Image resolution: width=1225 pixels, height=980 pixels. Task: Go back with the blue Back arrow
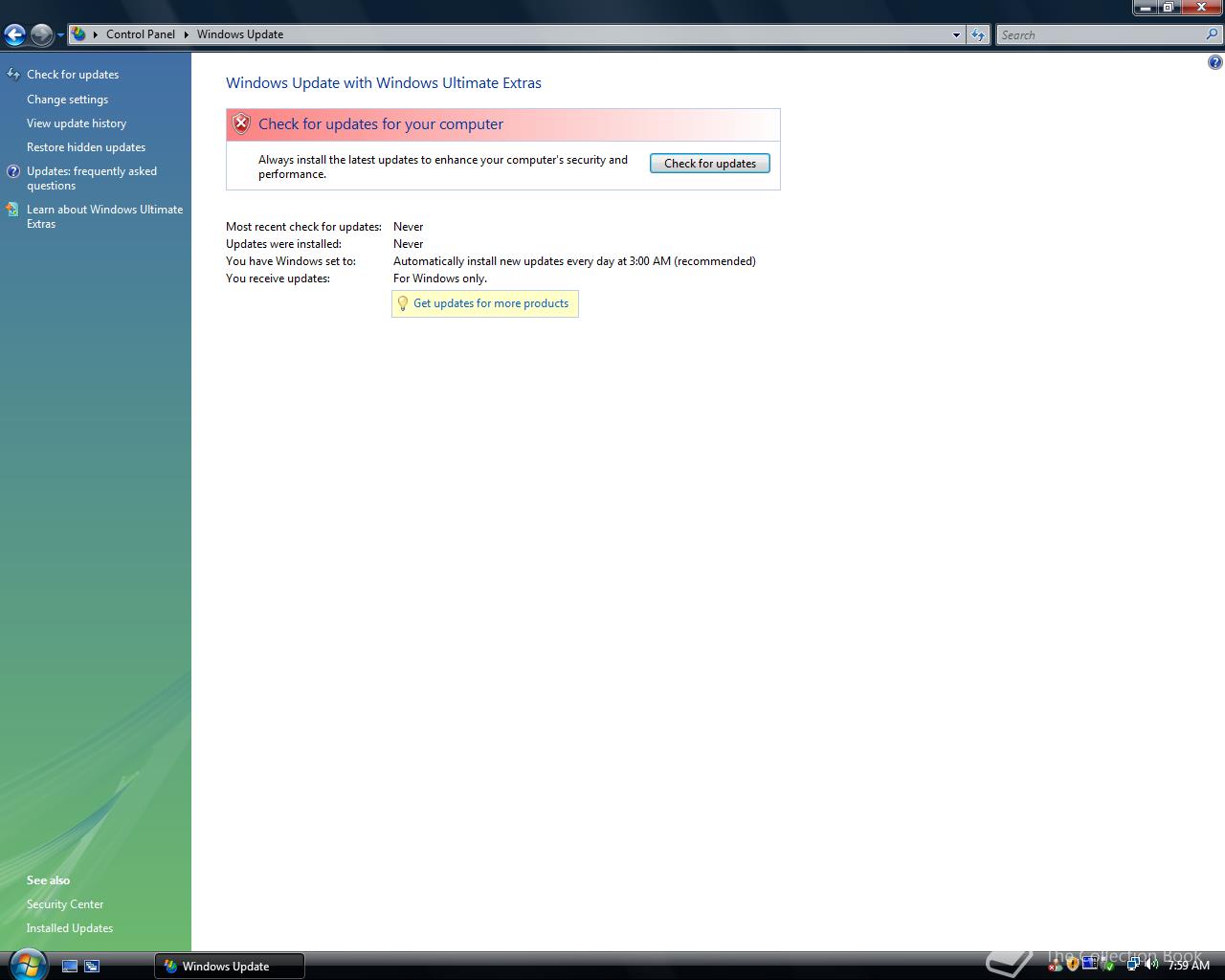pyautogui.click(x=14, y=35)
